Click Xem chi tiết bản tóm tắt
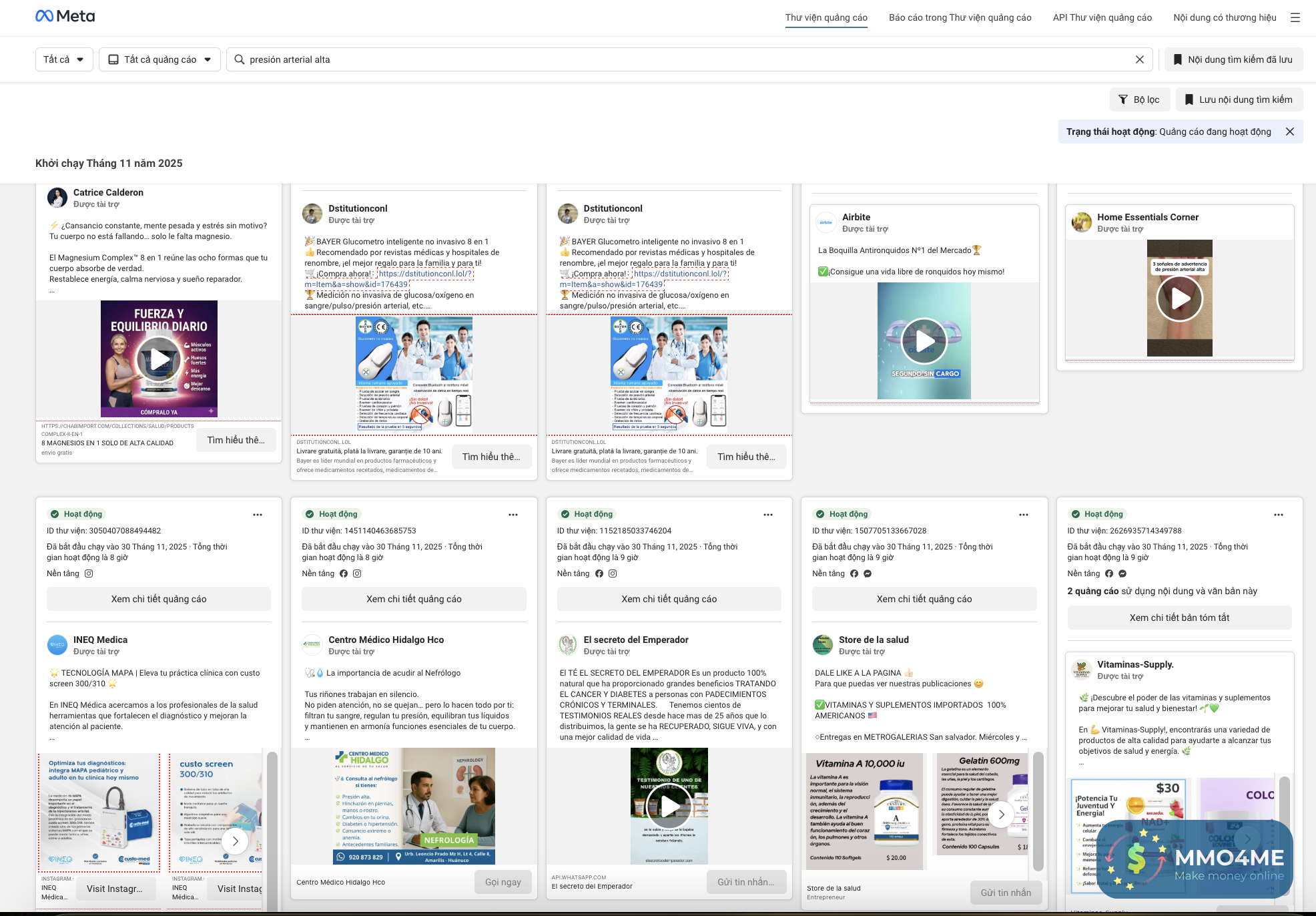The image size is (1316, 916). click(x=1179, y=618)
